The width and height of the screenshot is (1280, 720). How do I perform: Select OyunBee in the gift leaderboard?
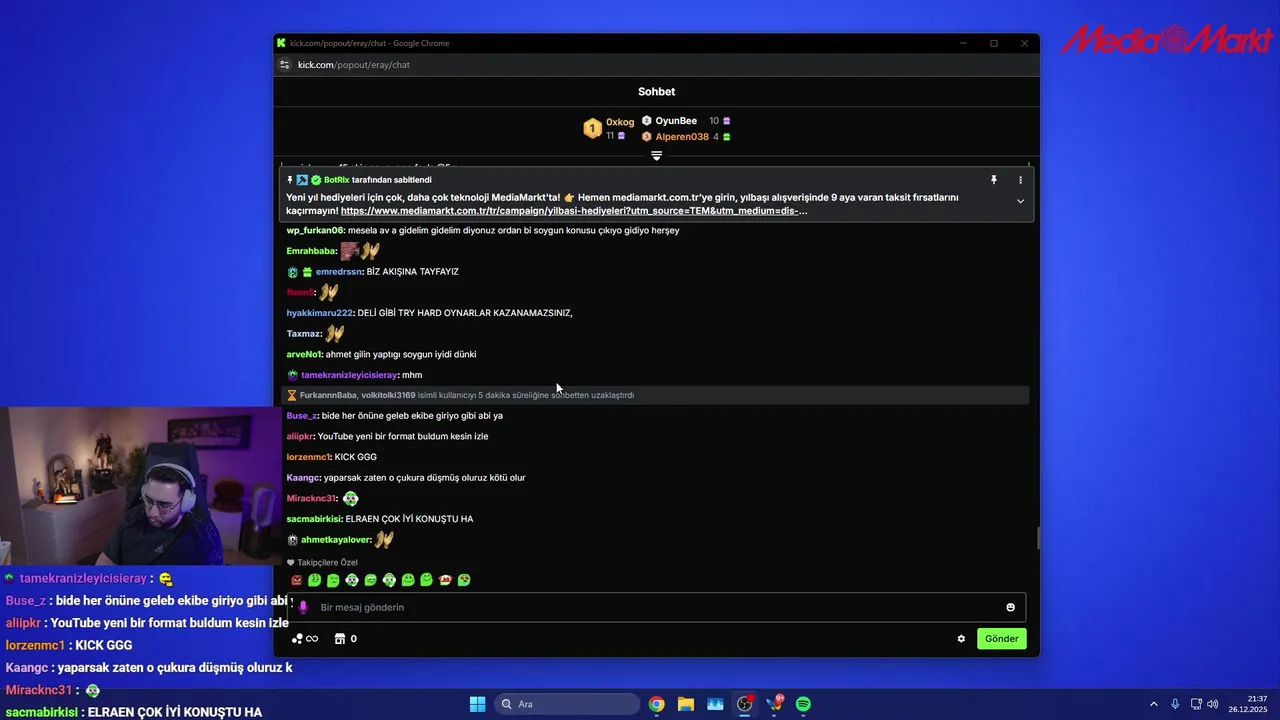(x=676, y=121)
